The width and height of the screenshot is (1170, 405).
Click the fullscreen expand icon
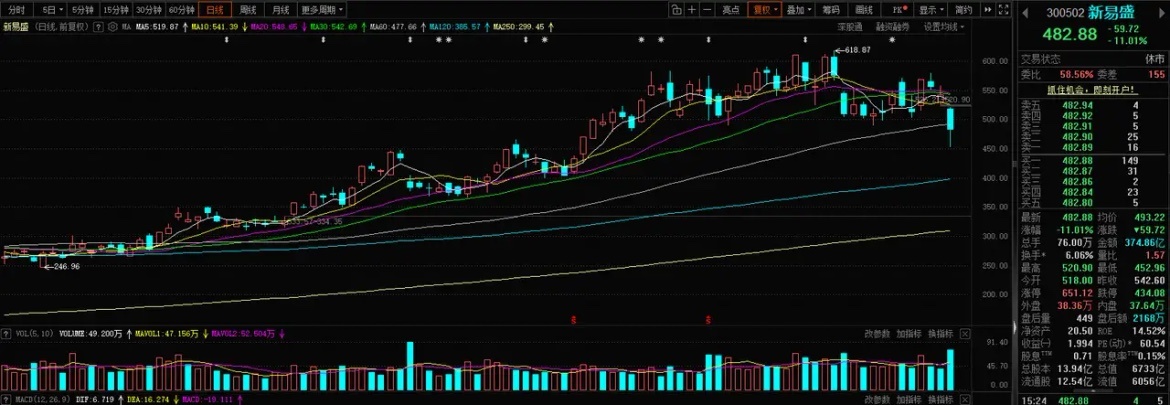pyautogui.click(x=1003, y=10)
